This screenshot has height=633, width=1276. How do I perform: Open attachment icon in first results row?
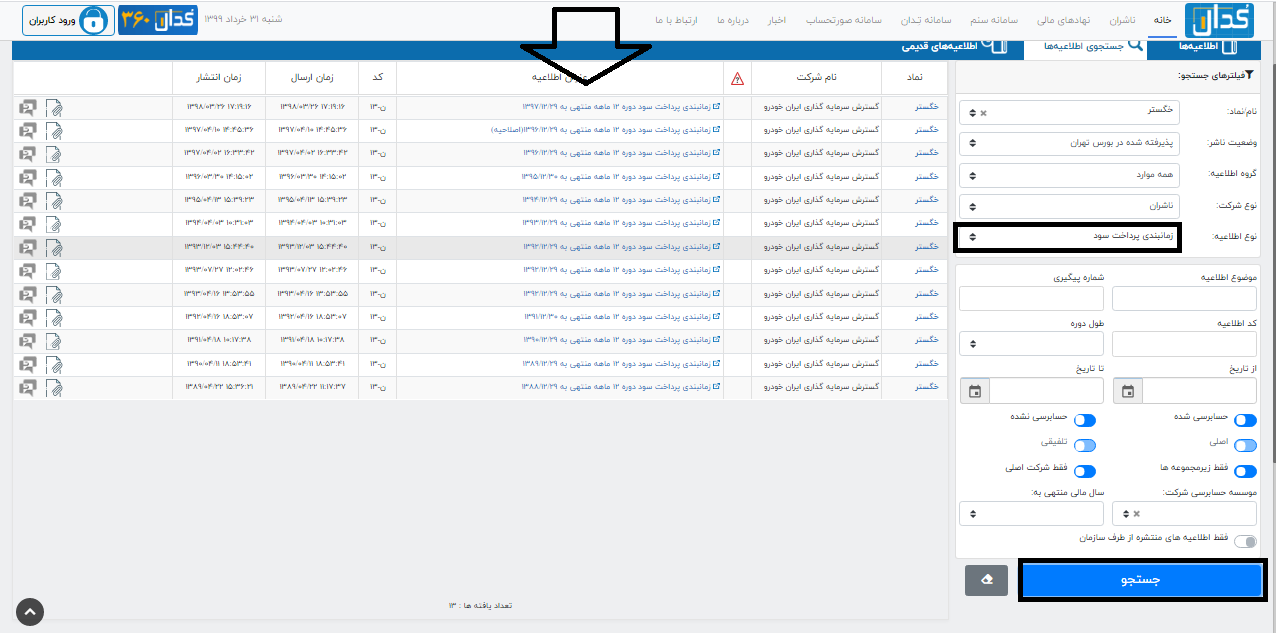54,107
